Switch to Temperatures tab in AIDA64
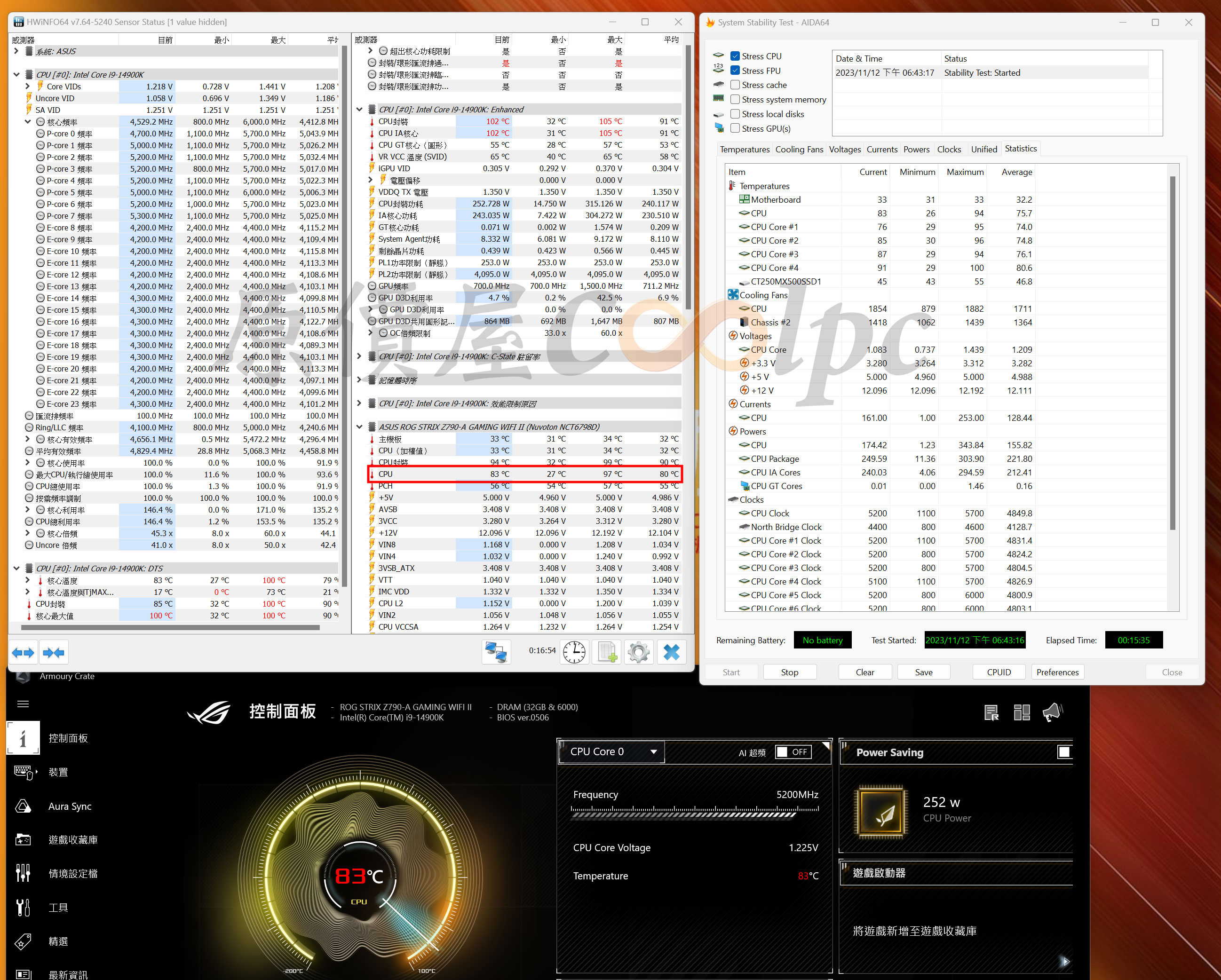Viewport: 1221px width, 980px height. [745, 150]
